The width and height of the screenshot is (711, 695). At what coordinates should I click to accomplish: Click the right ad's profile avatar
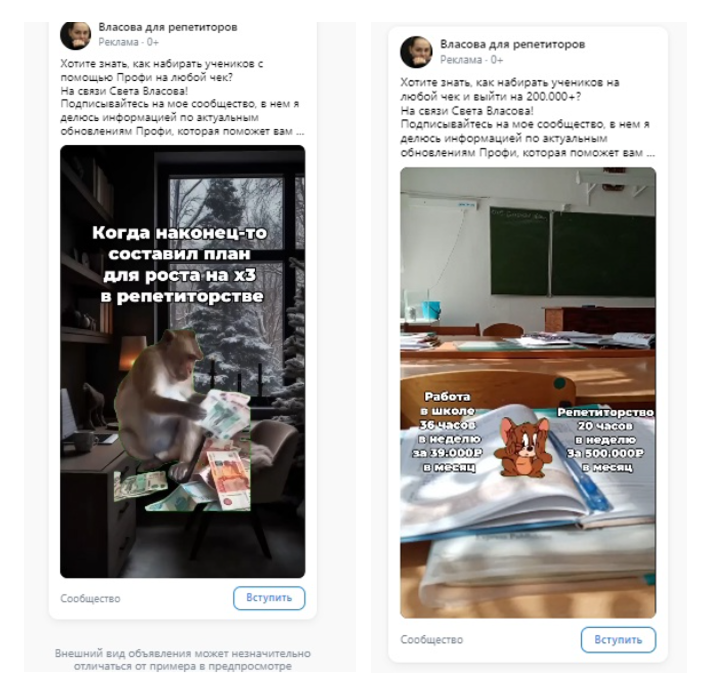(x=416, y=52)
